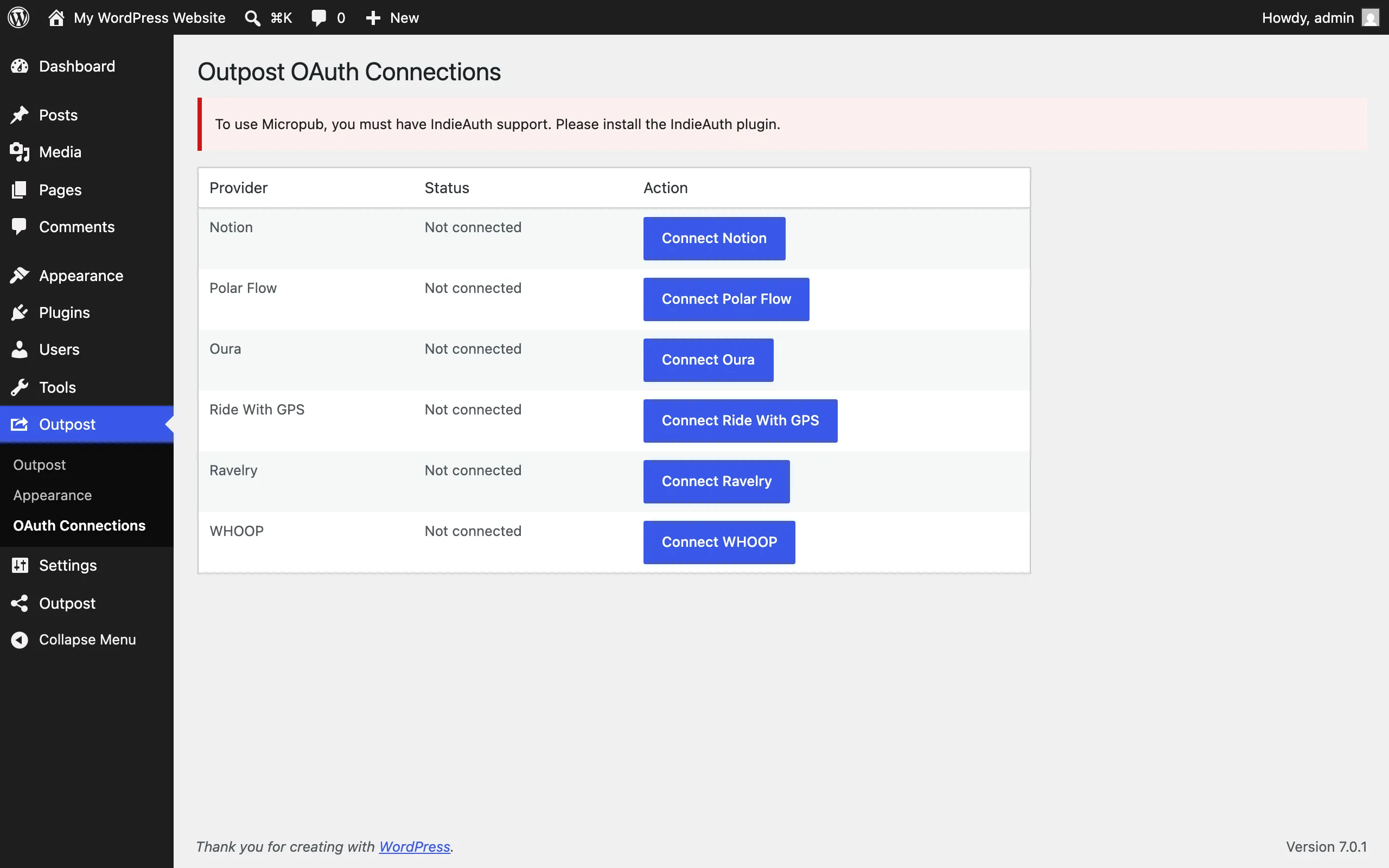Image resolution: width=1389 pixels, height=868 pixels.
Task: Click the admin avatar image
Action: (x=1370, y=18)
